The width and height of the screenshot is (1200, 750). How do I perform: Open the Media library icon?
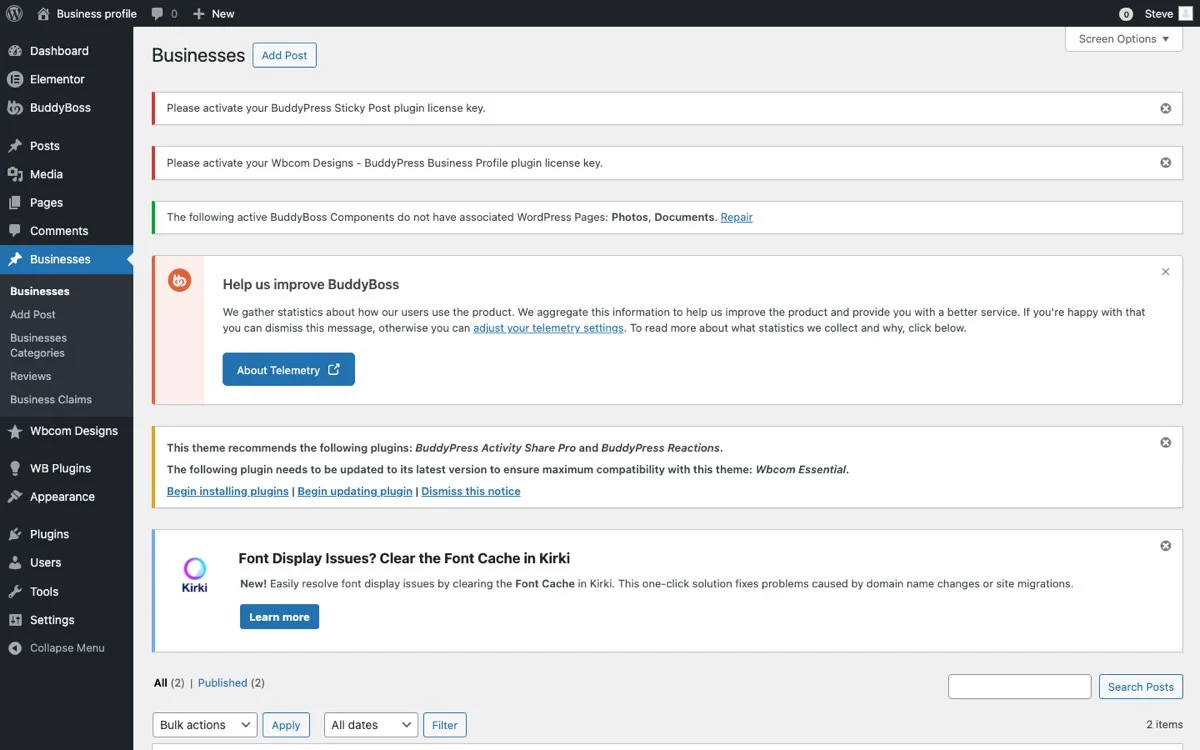(x=16, y=174)
